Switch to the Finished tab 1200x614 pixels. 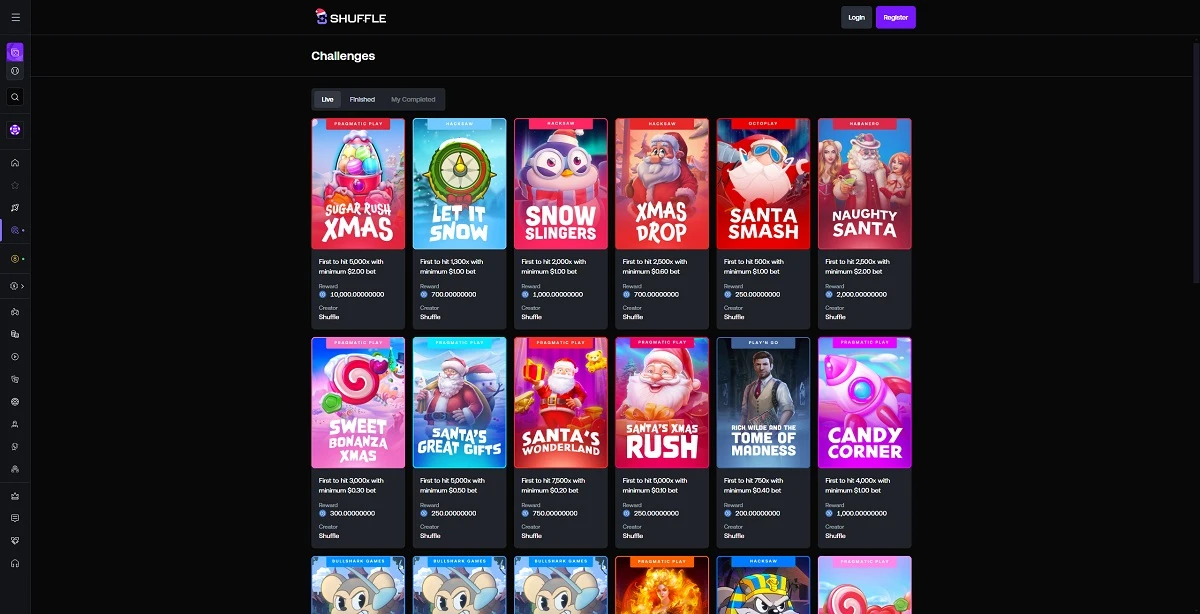click(362, 99)
